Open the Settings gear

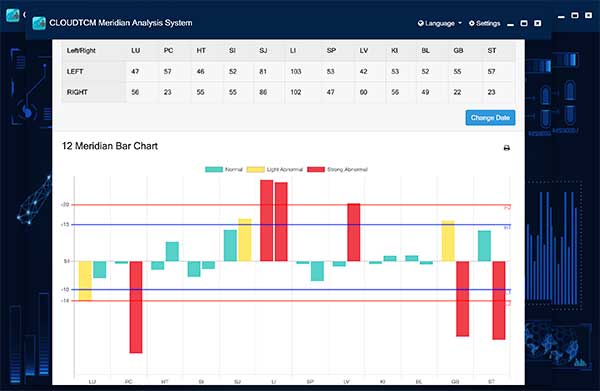[484, 23]
